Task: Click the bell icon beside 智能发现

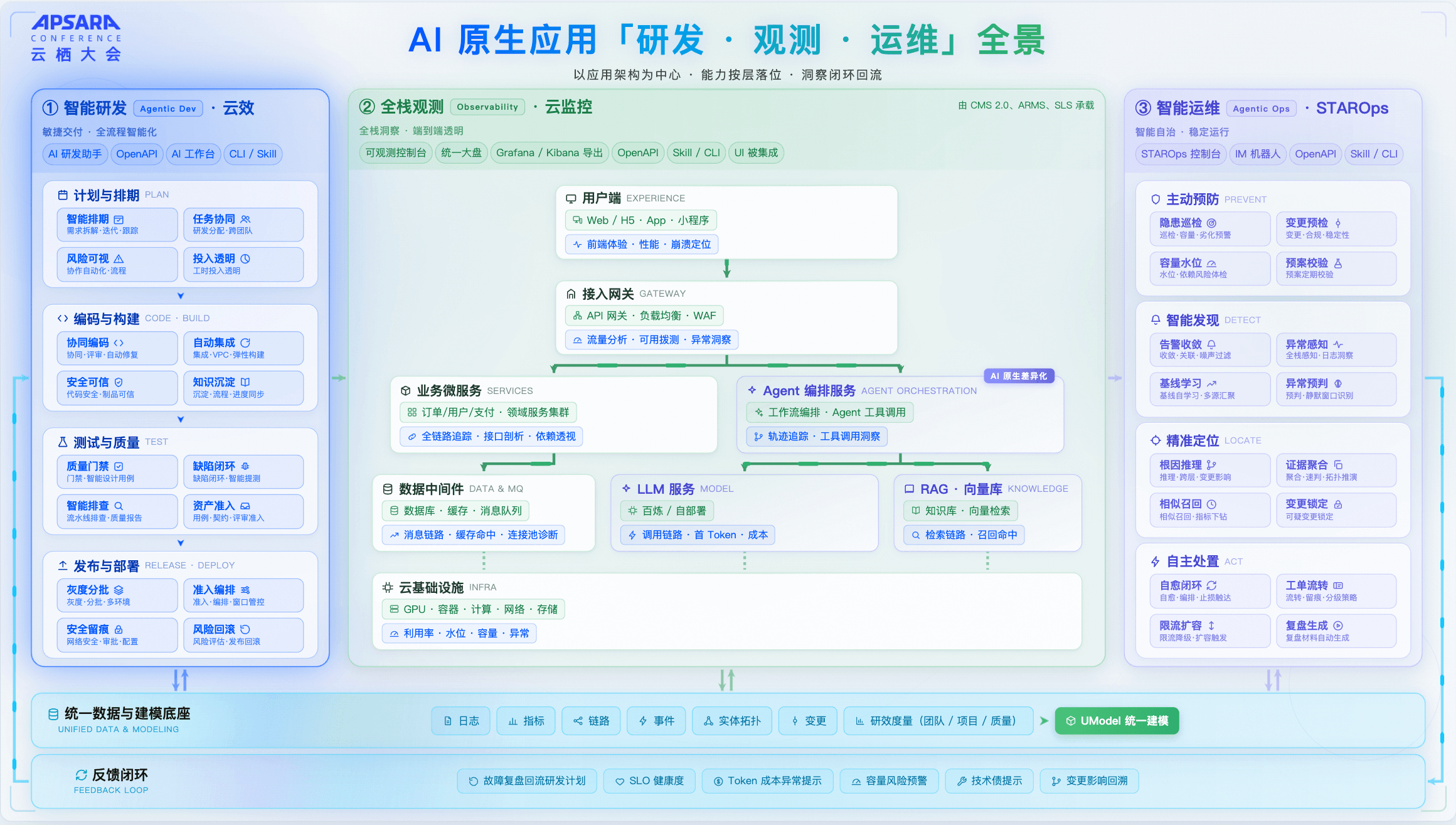Action: point(1156,320)
